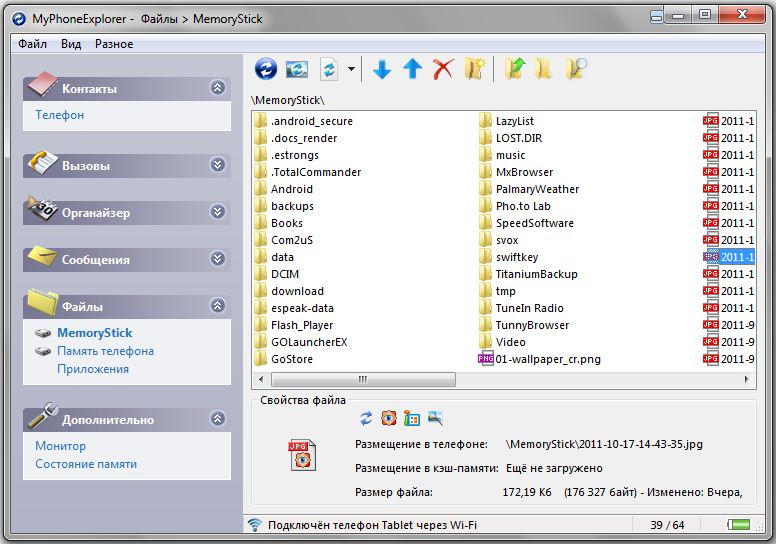Click the Контакты book icon
The width and height of the screenshot is (776, 544).
pyautogui.click(x=43, y=84)
